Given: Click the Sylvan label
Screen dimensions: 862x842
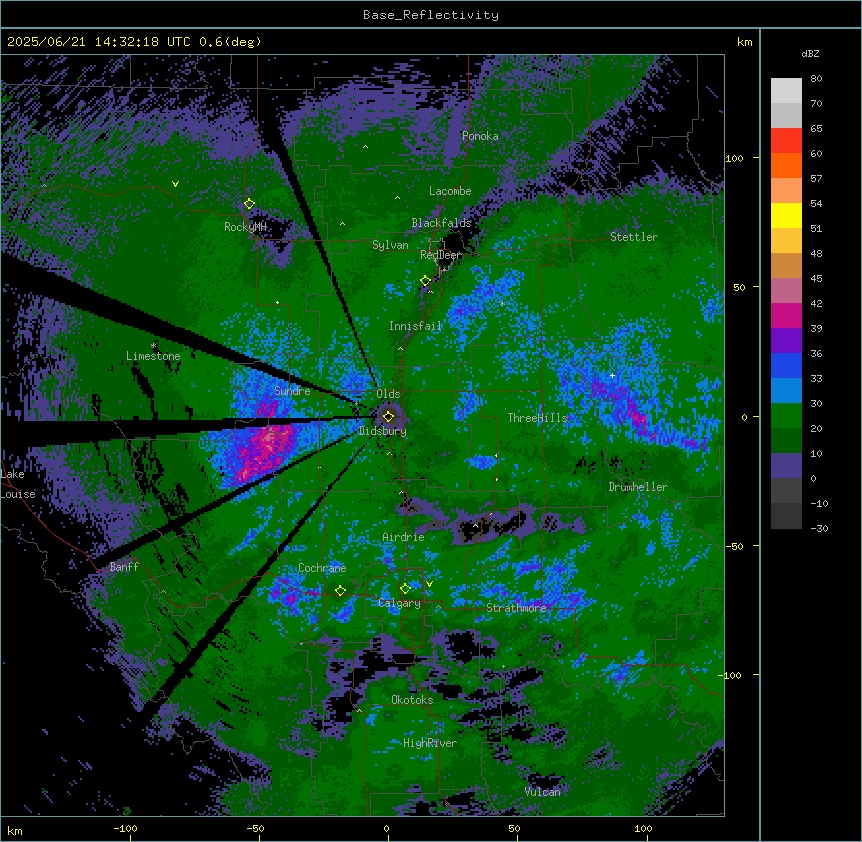Looking at the screenshot, I should coord(390,245).
